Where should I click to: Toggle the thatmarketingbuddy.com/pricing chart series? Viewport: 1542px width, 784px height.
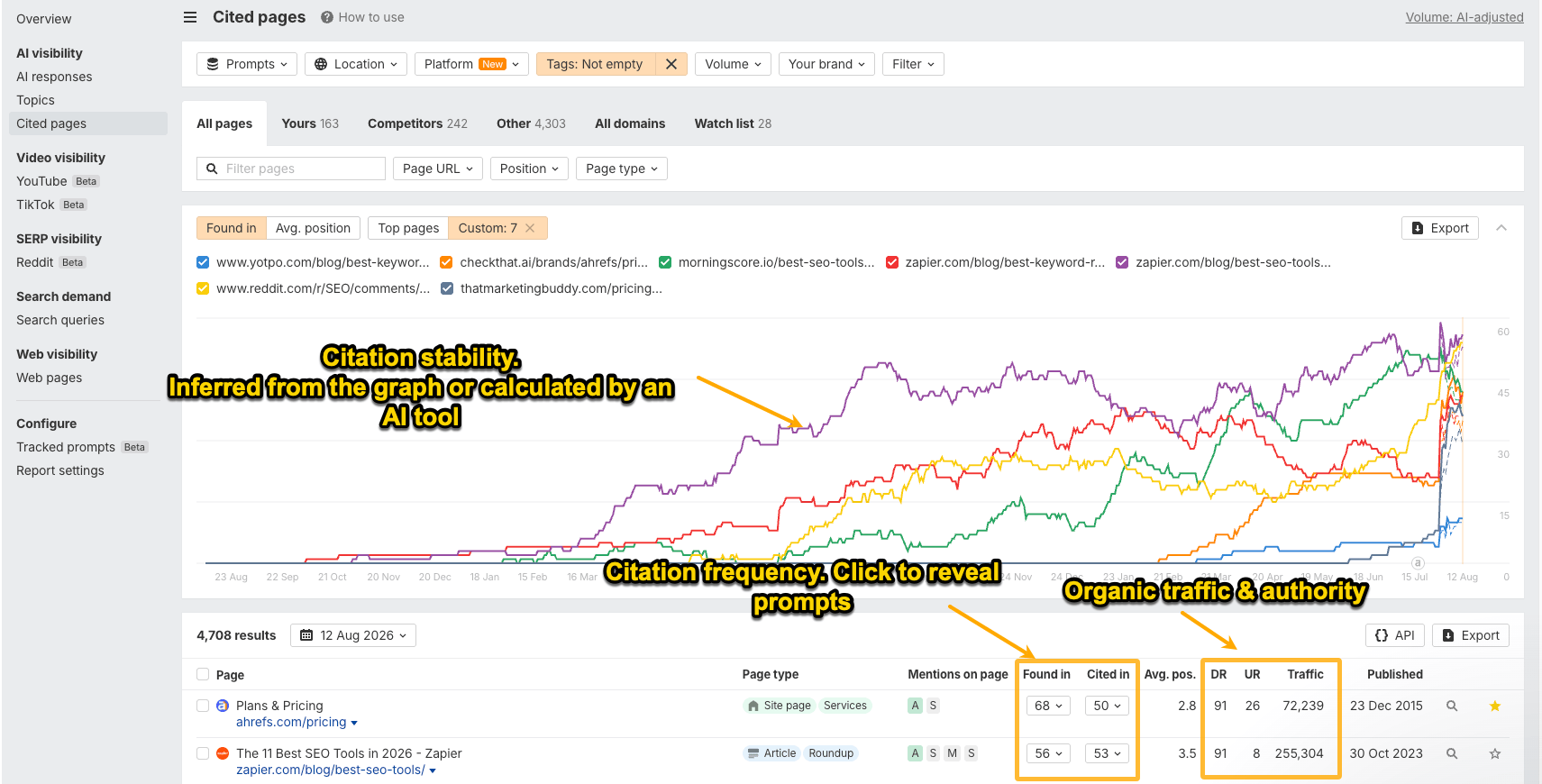(447, 288)
